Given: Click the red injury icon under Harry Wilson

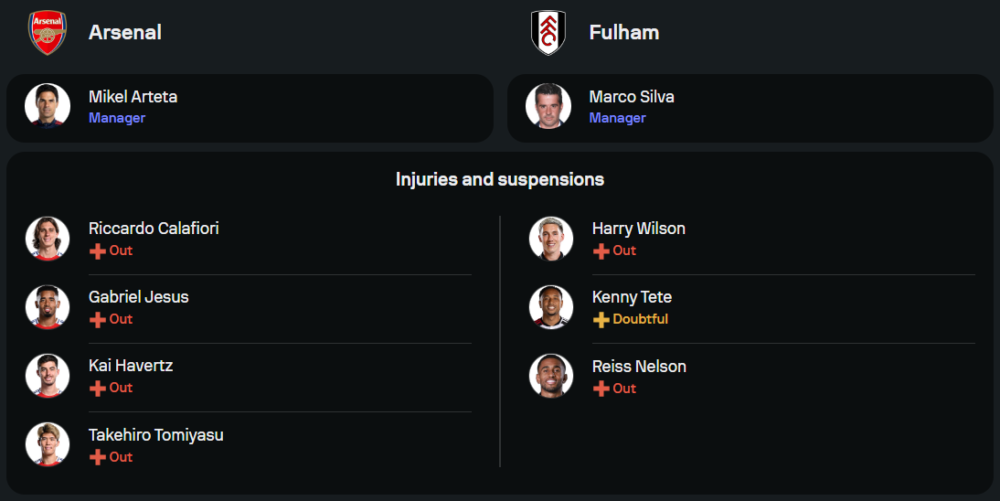Looking at the screenshot, I should point(601,251).
